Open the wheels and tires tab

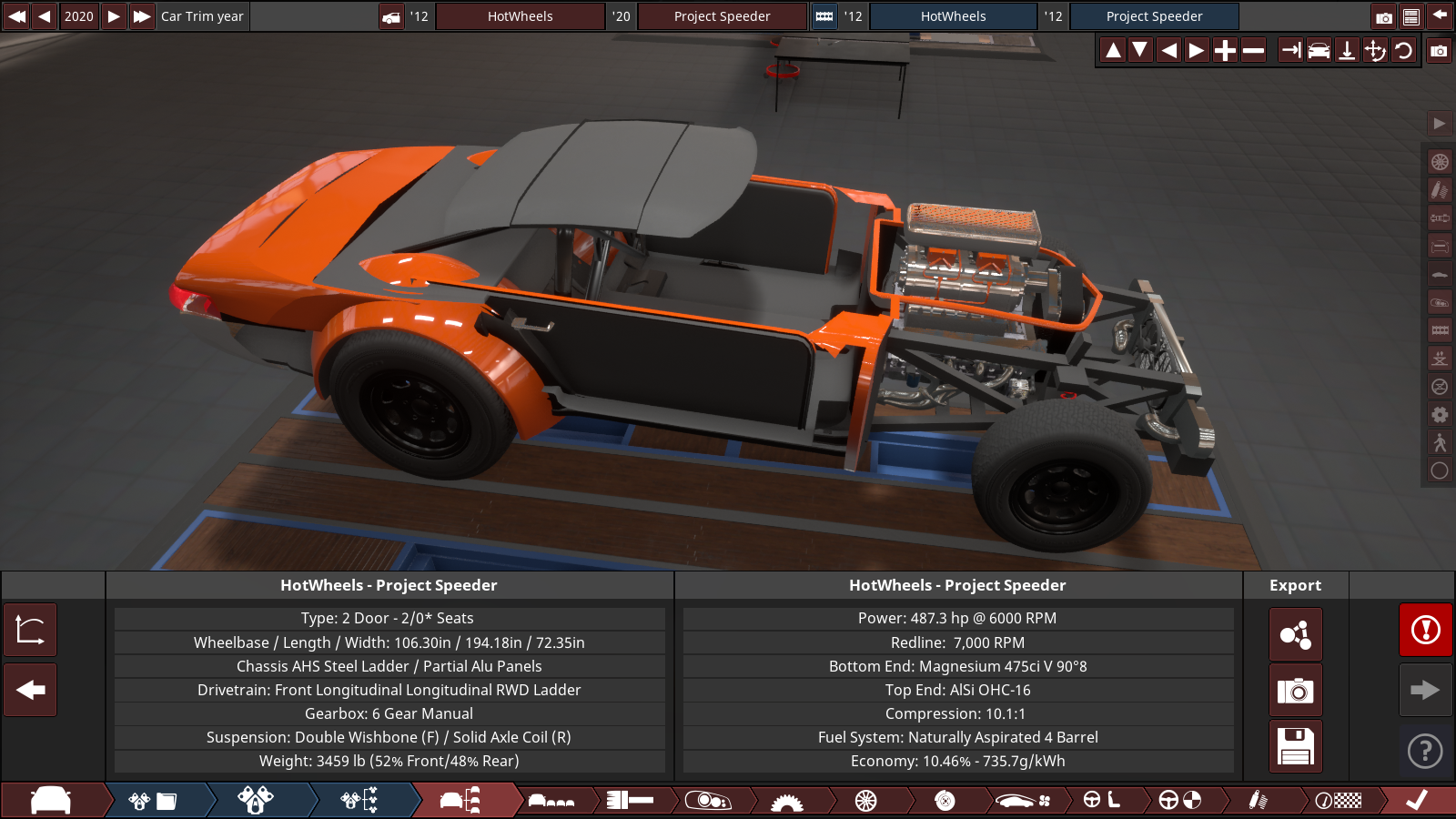tap(866, 801)
